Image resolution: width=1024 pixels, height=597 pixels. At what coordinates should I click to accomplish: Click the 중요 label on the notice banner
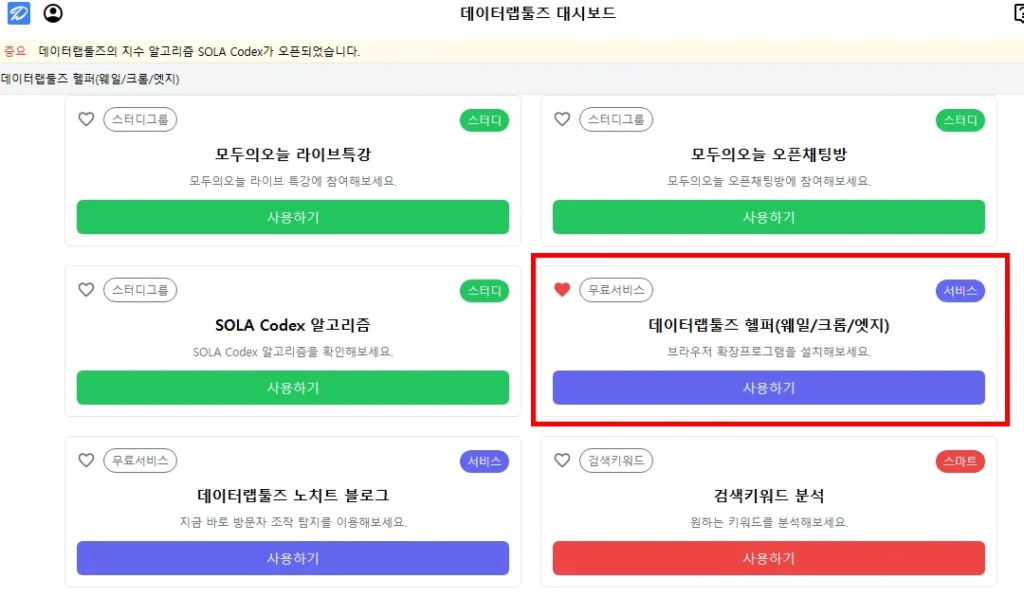tap(15, 51)
